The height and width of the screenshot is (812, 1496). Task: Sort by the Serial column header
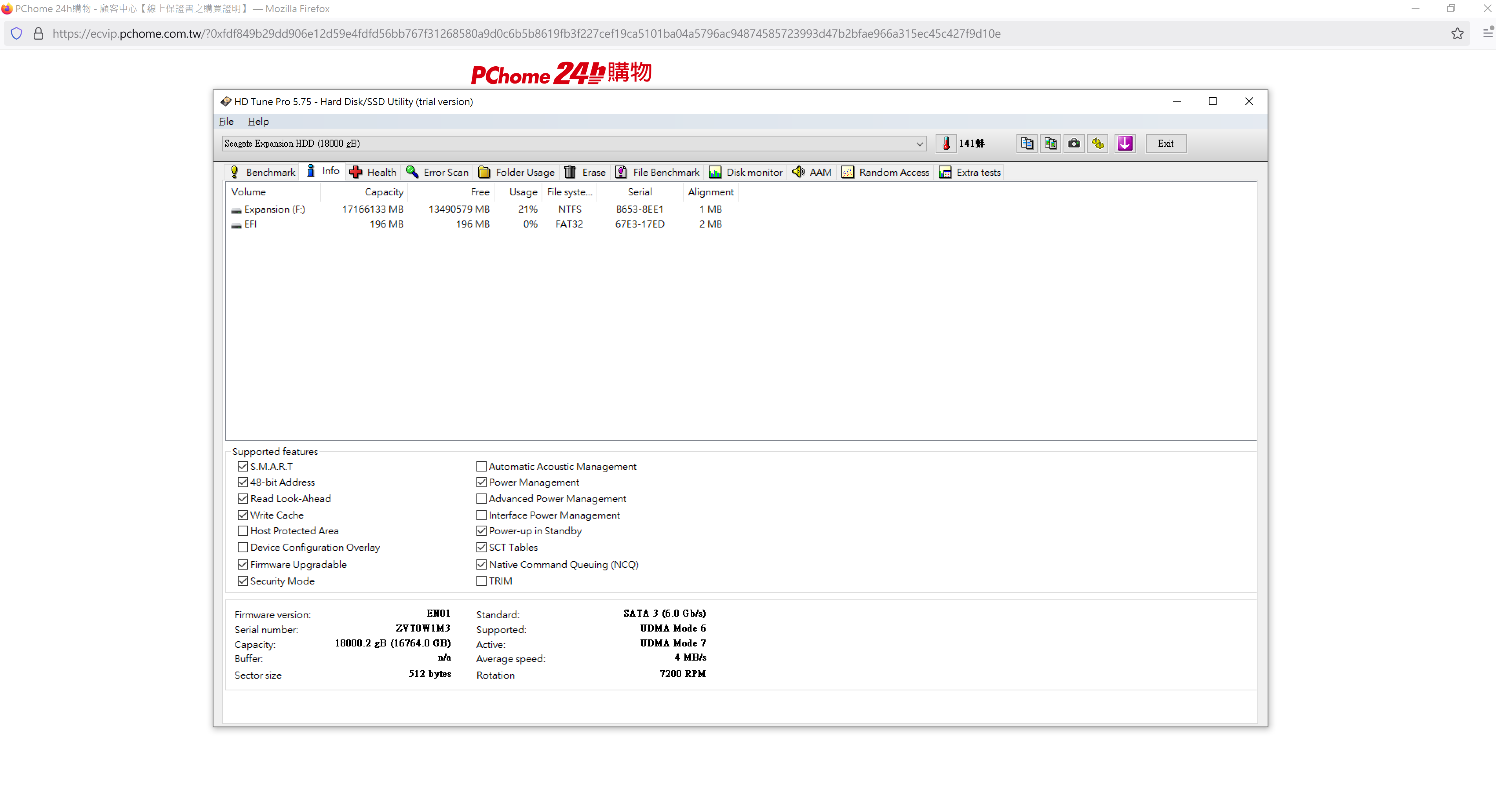639,191
